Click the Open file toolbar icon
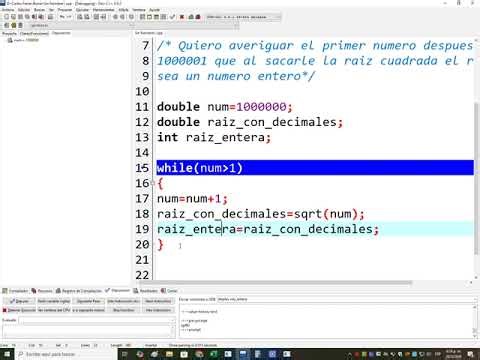This screenshot has width=480, height=360. [x=13, y=17]
